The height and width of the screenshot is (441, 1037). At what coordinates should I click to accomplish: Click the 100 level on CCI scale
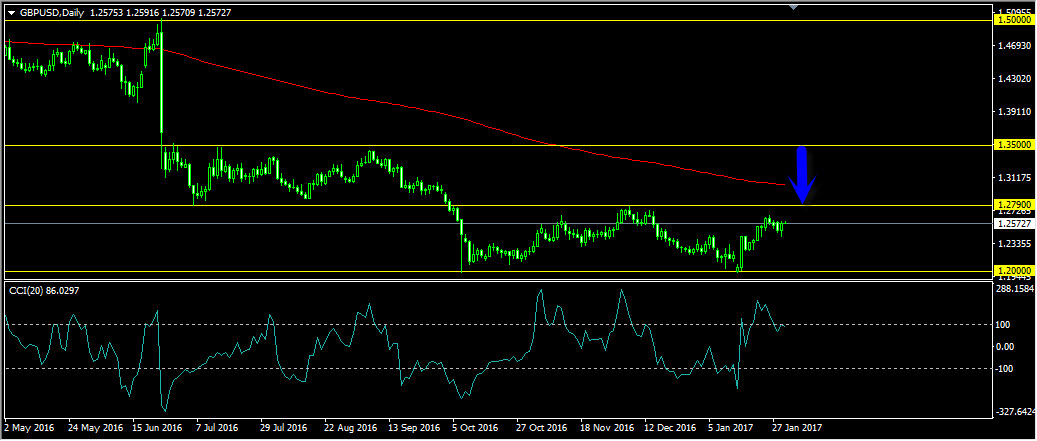coord(1005,325)
